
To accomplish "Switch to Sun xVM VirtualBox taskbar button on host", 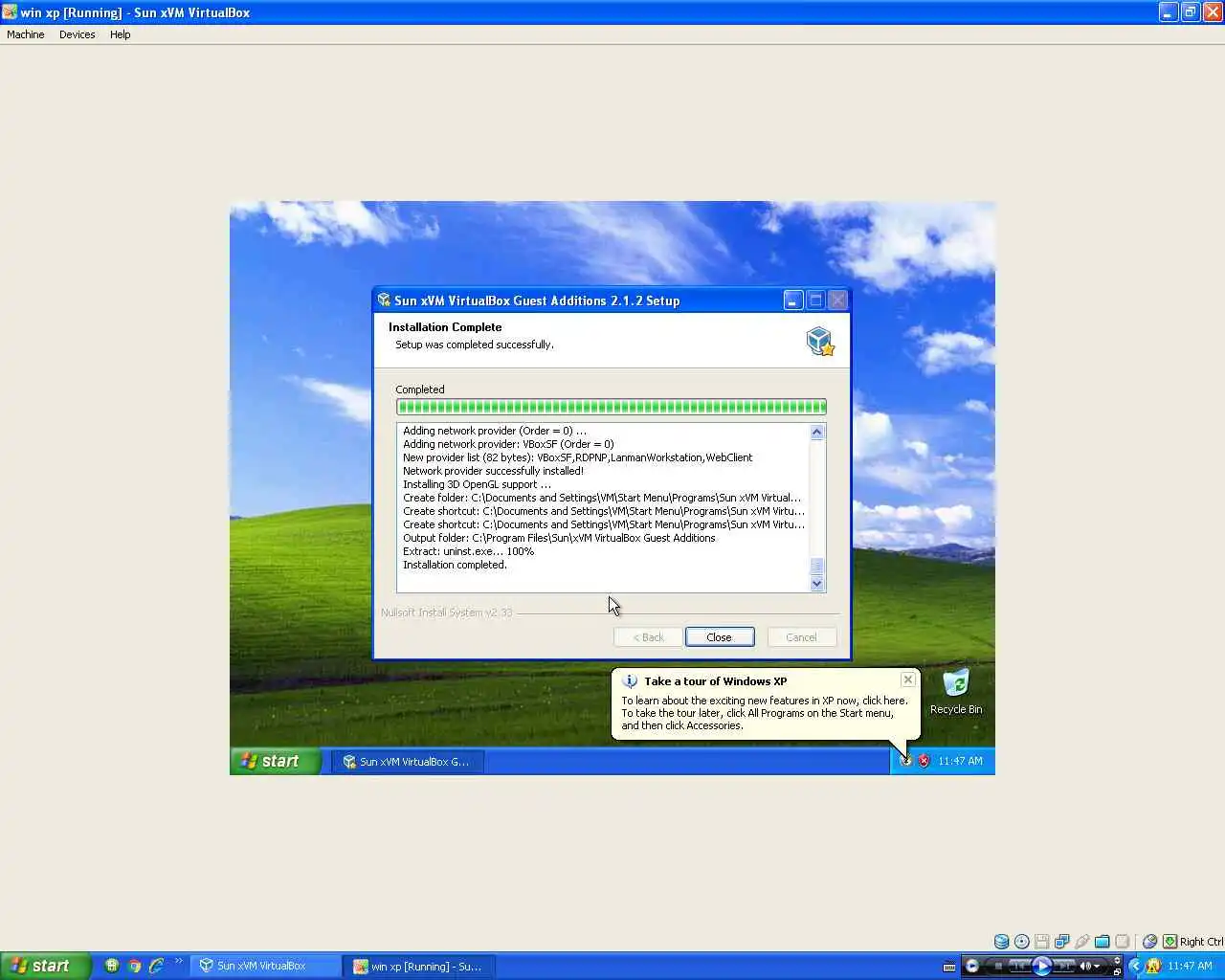I will click(x=266, y=966).
